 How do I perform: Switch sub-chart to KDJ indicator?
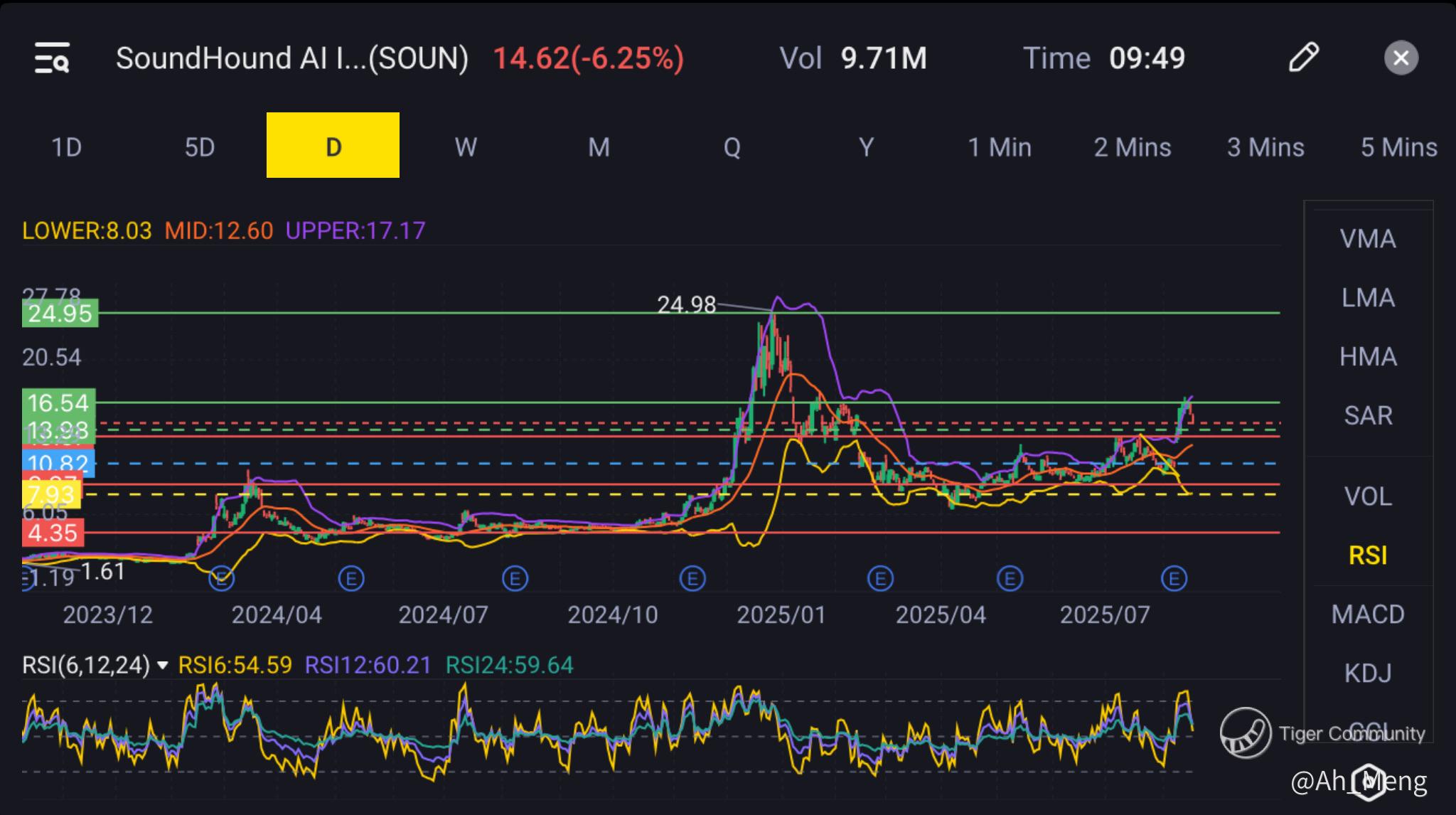pos(1368,673)
